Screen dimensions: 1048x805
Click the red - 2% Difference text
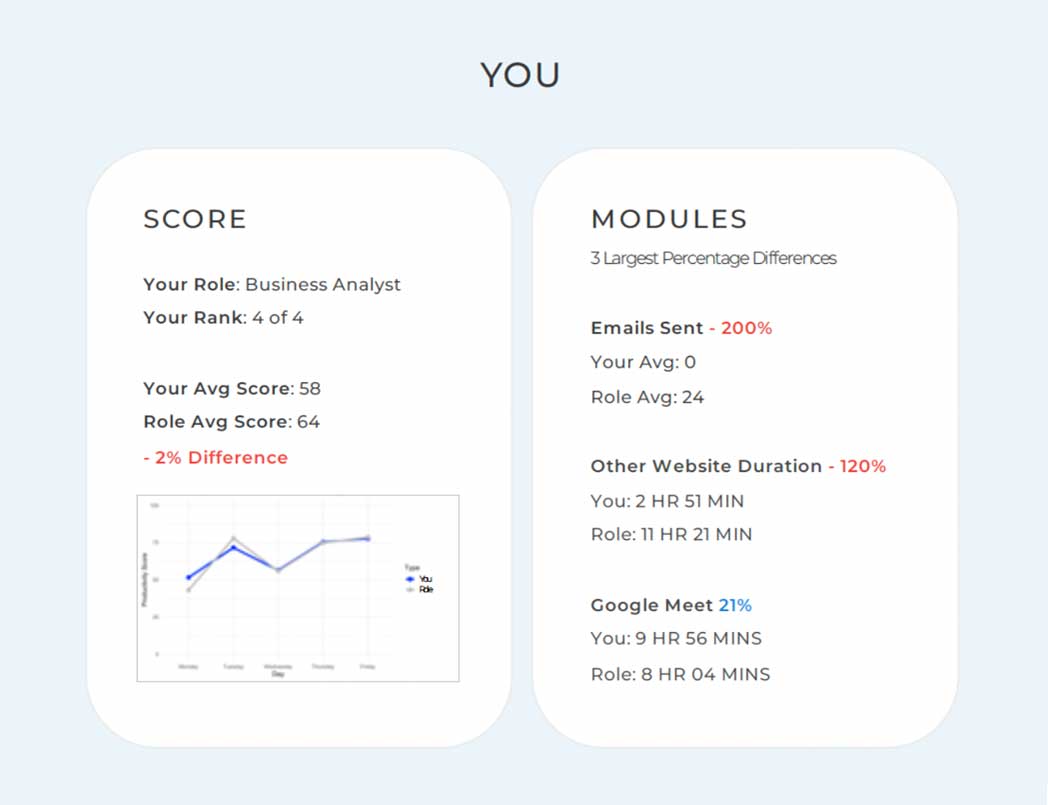216,458
